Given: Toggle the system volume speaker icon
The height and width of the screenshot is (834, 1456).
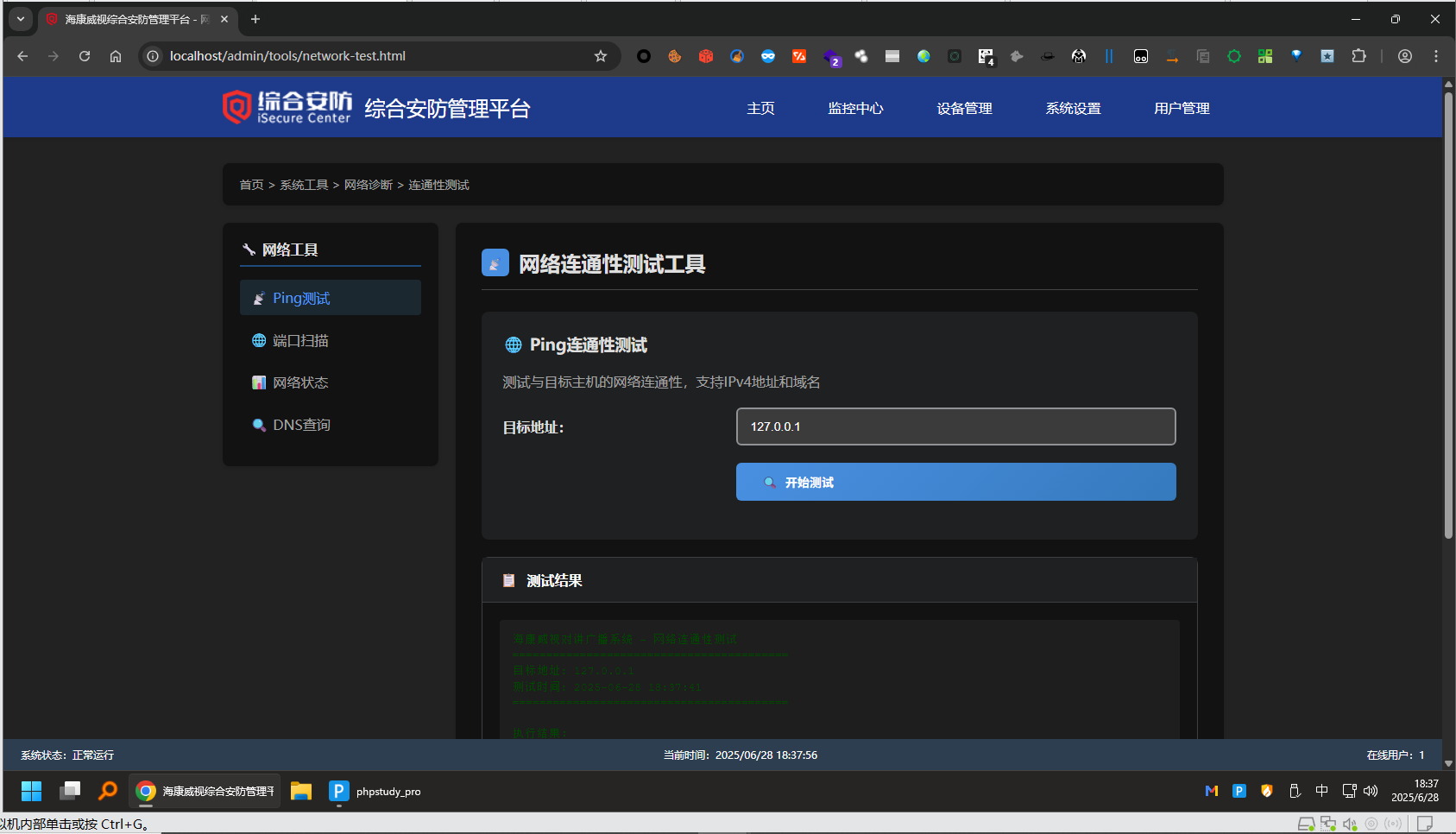Looking at the screenshot, I should click(1371, 791).
